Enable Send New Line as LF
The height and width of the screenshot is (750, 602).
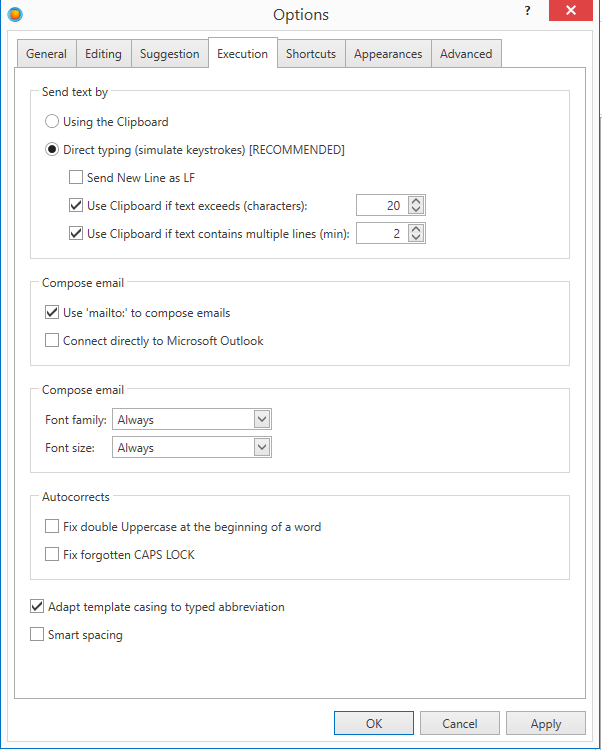point(76,178)
